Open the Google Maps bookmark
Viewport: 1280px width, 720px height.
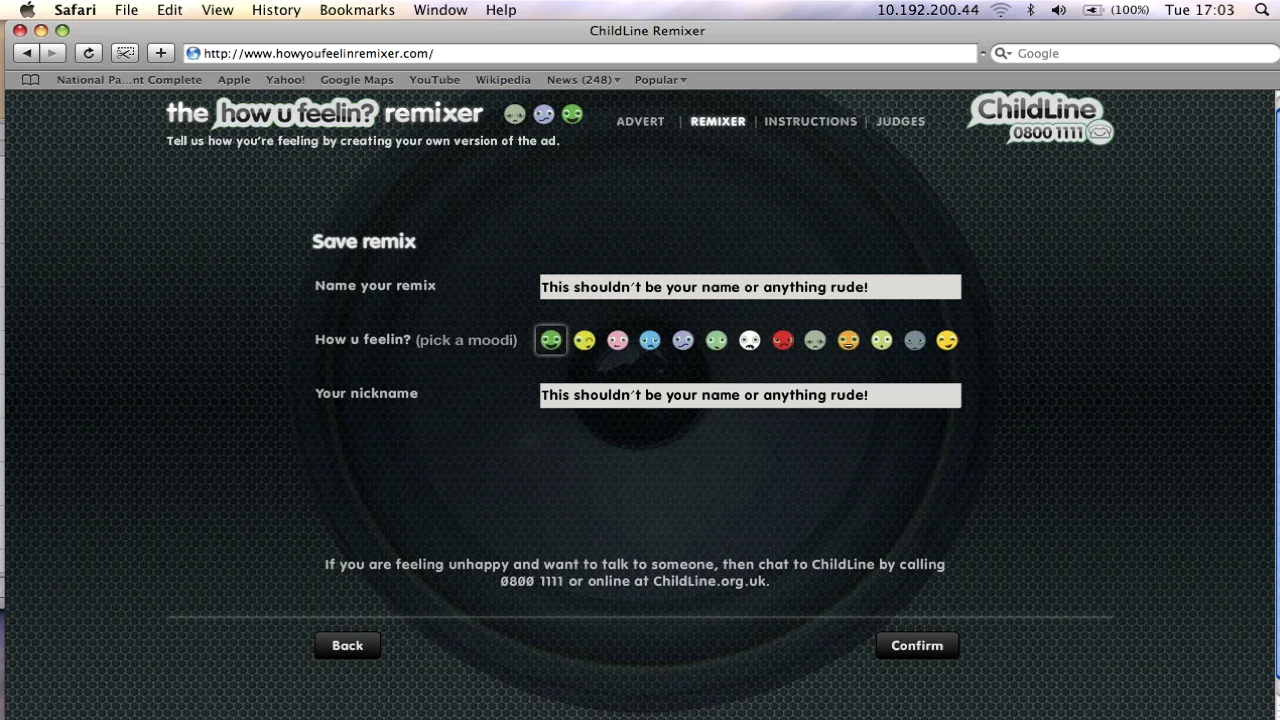tap(357, 80)
